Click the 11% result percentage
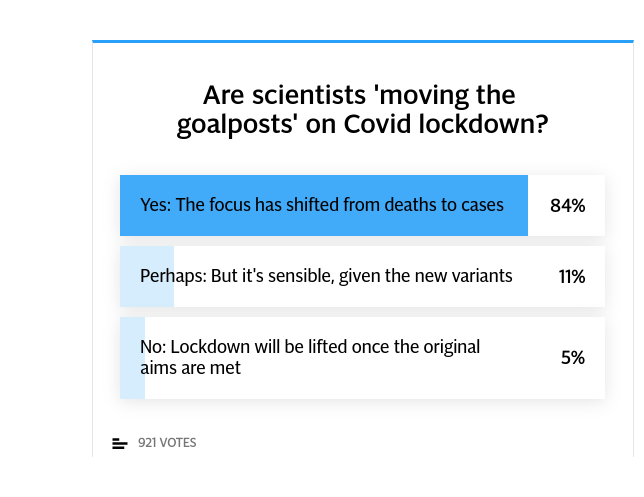644x497 pixels. (571, 276)
